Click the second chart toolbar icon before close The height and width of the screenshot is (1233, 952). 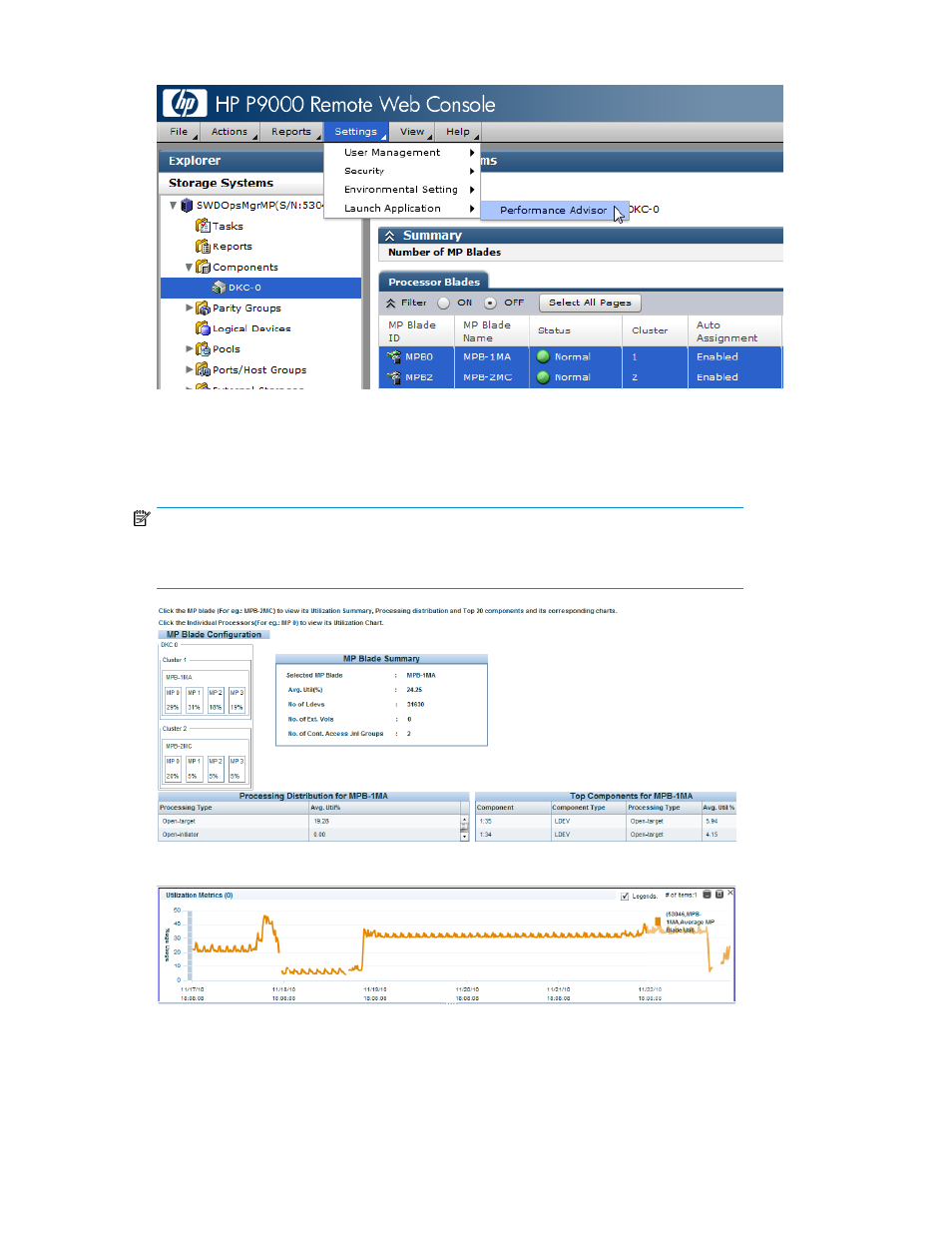tap(719, 895)
